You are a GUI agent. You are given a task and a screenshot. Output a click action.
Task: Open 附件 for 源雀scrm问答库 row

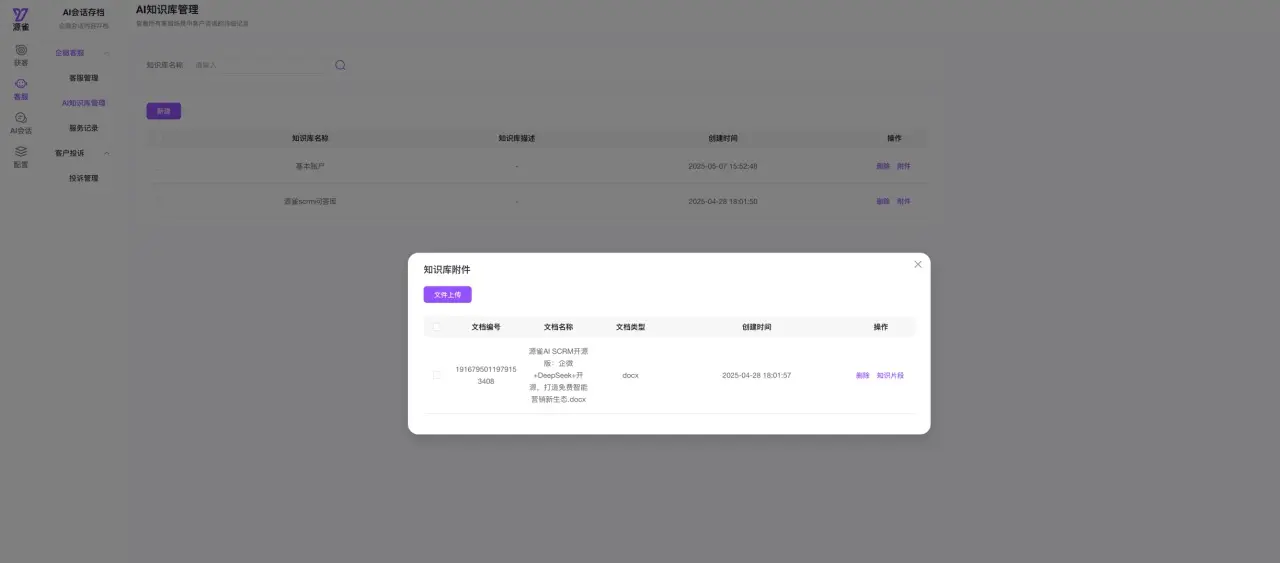click(904, 201)
